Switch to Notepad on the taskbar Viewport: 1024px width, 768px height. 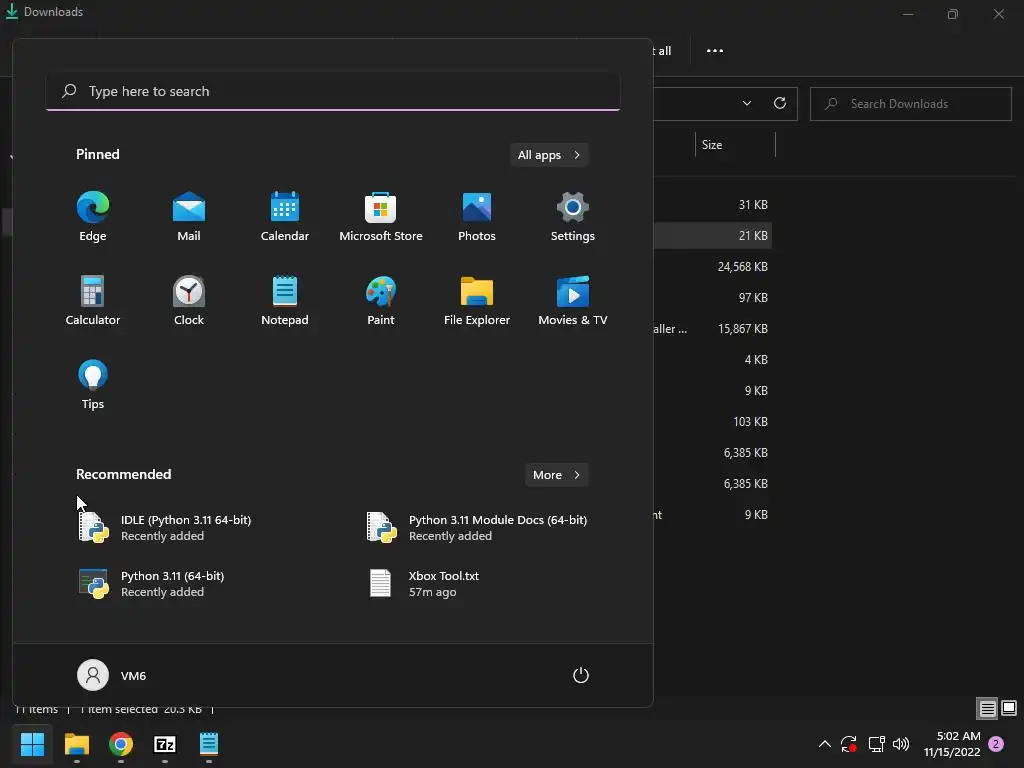click(x=209, y=744)
